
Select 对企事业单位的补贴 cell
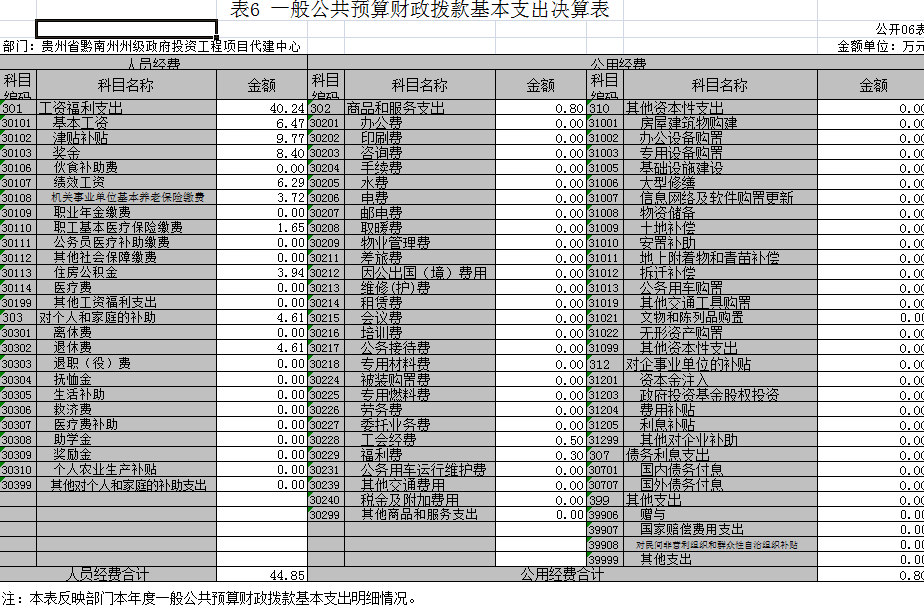(720, 364)
